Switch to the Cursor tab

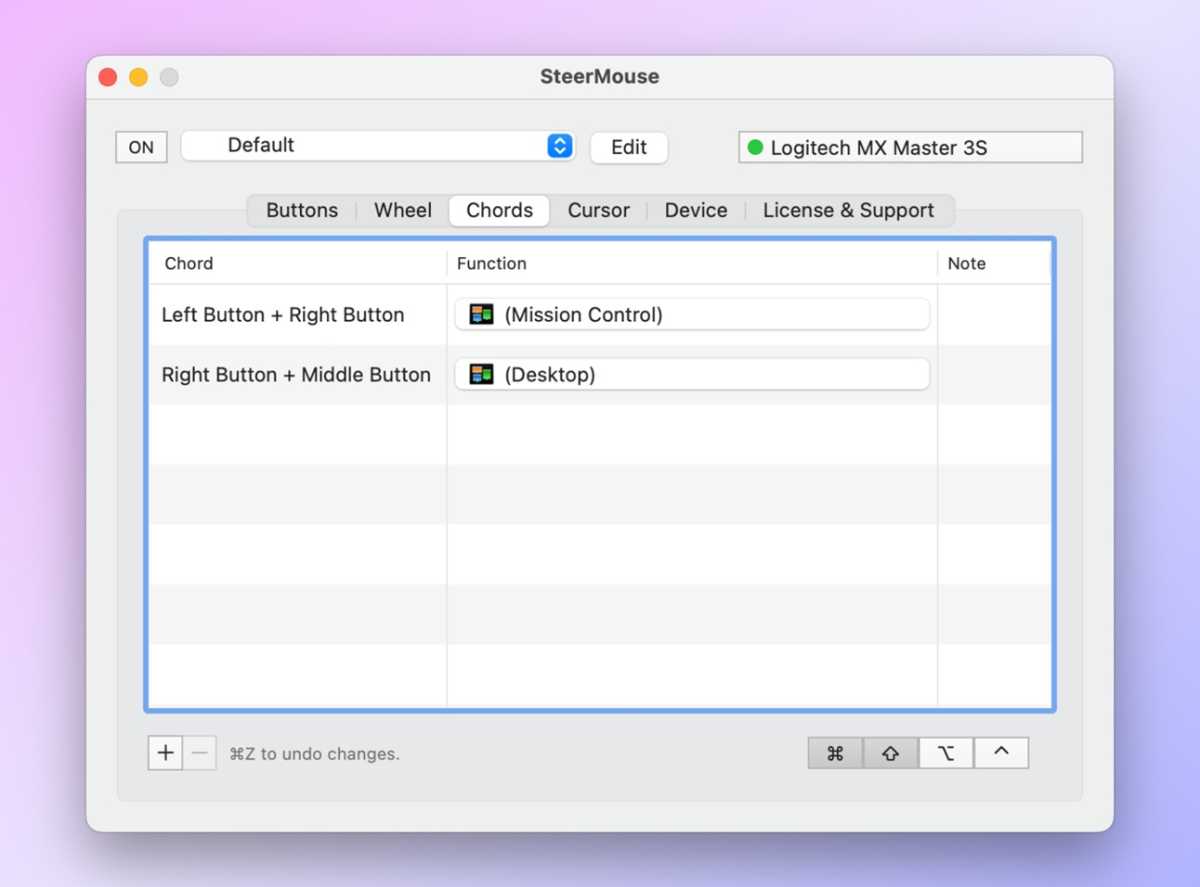[598, 210]
